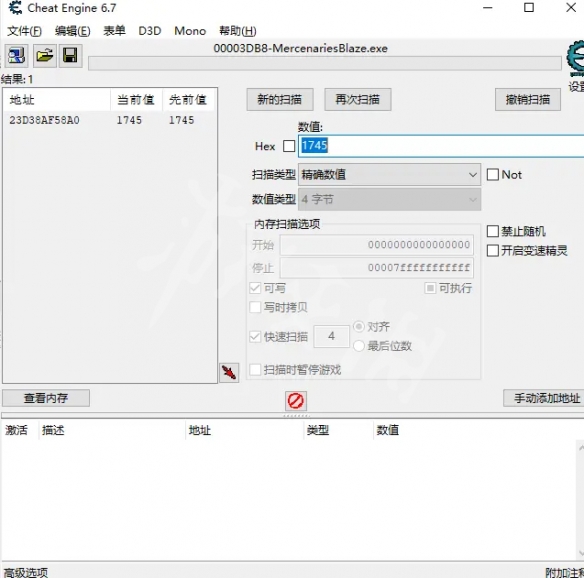Open a cheat table with folder icon

pyautogui.click(x=45, y=56)
